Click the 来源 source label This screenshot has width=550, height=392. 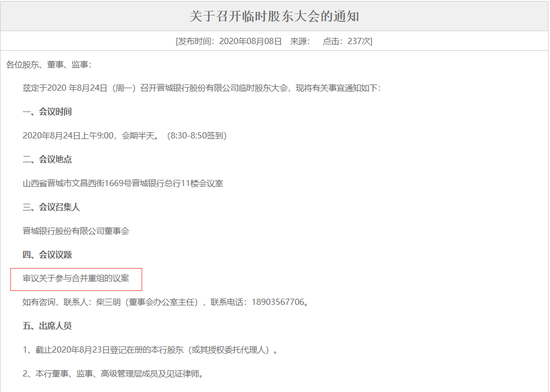point(300,41)
